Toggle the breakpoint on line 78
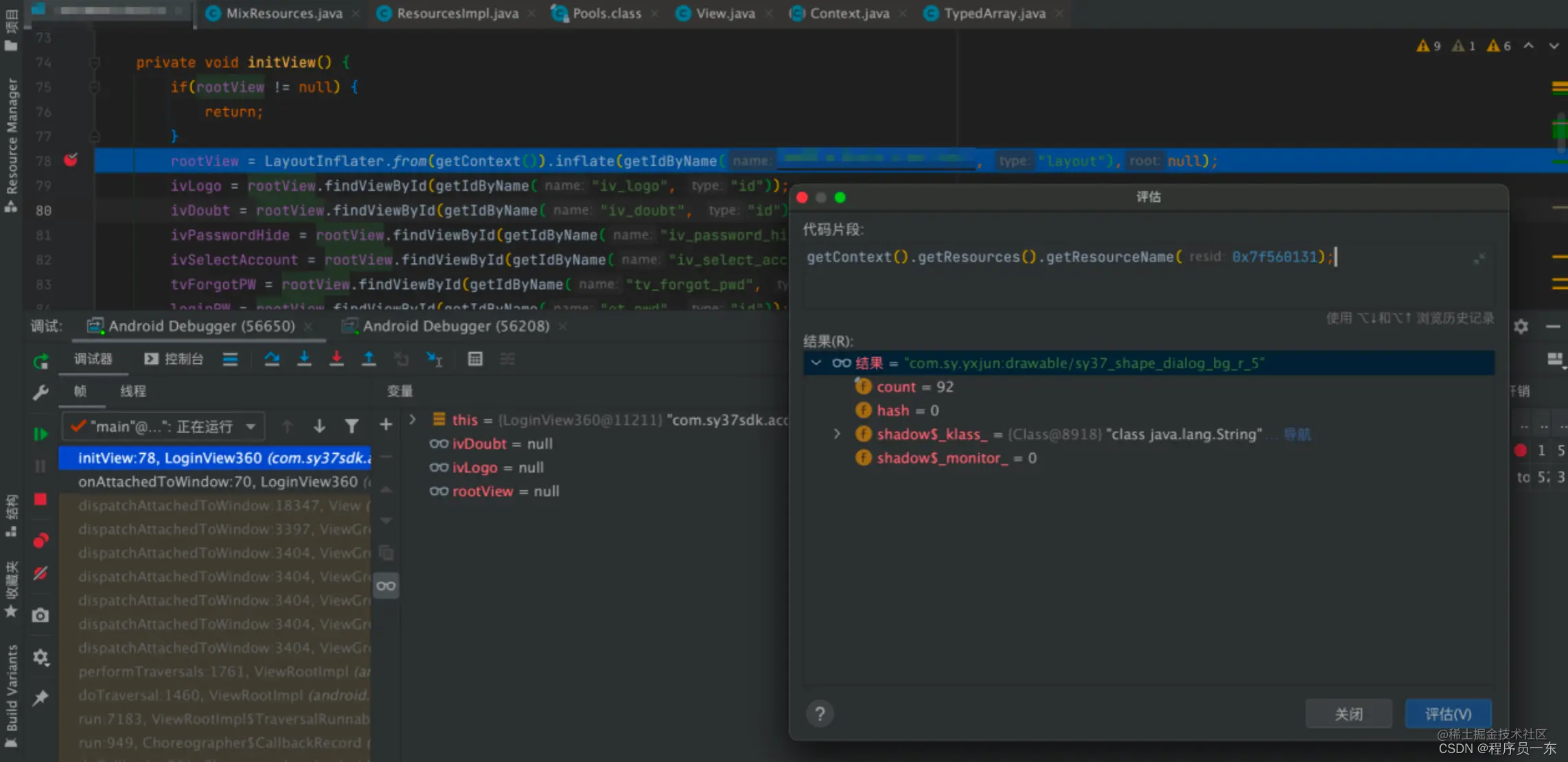Screen dimensions: 1568x762 click(71, 160)
